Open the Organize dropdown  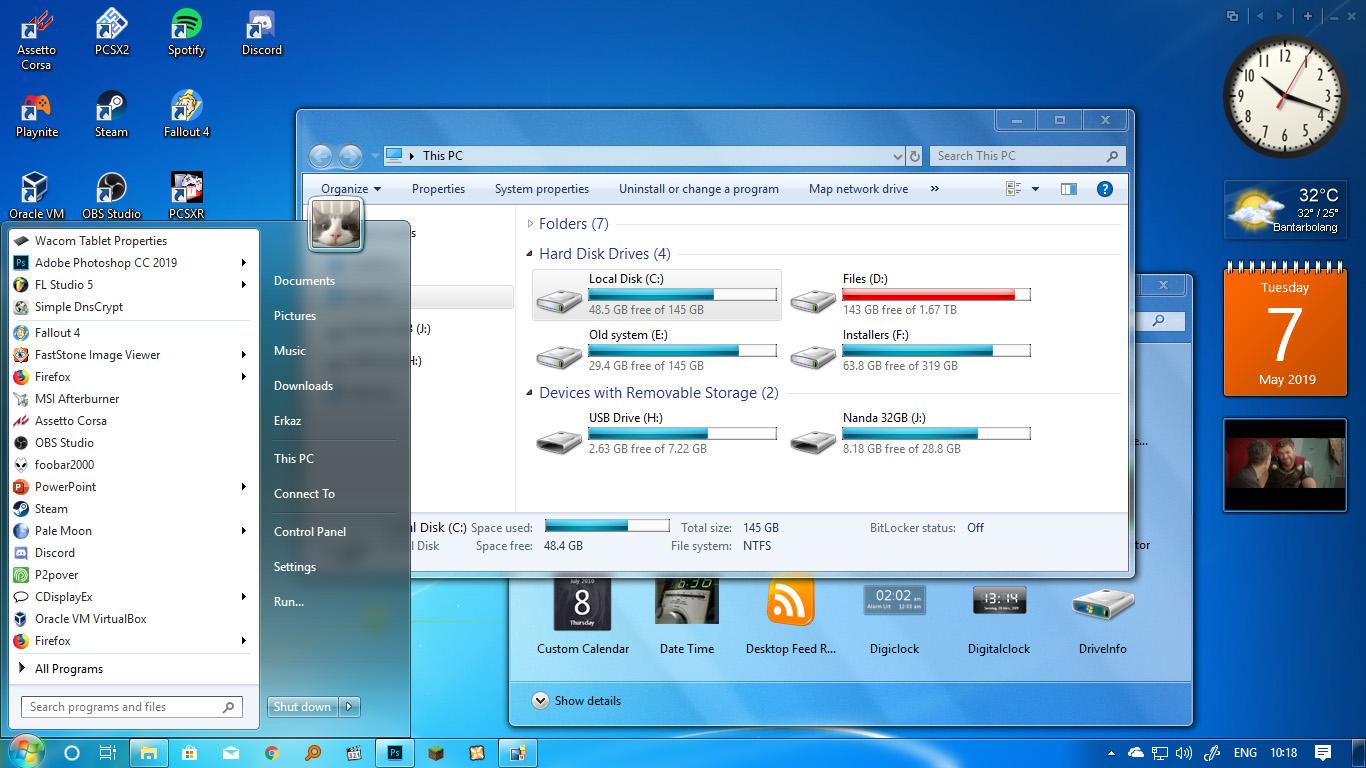[350, 189]
